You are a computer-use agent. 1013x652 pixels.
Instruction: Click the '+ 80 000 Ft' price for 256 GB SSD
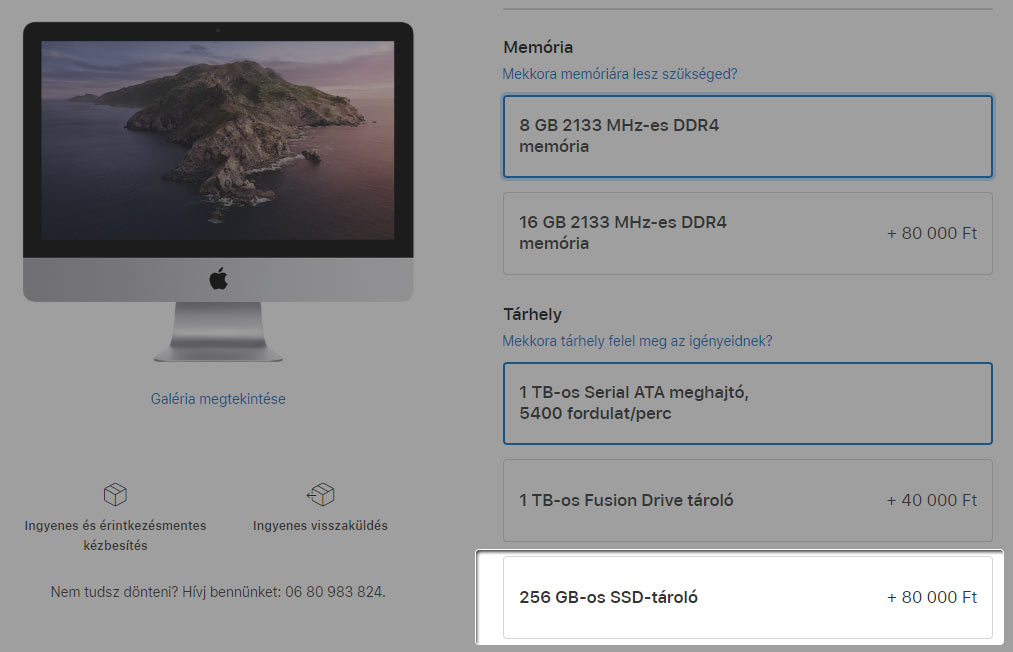coord(932,597)
